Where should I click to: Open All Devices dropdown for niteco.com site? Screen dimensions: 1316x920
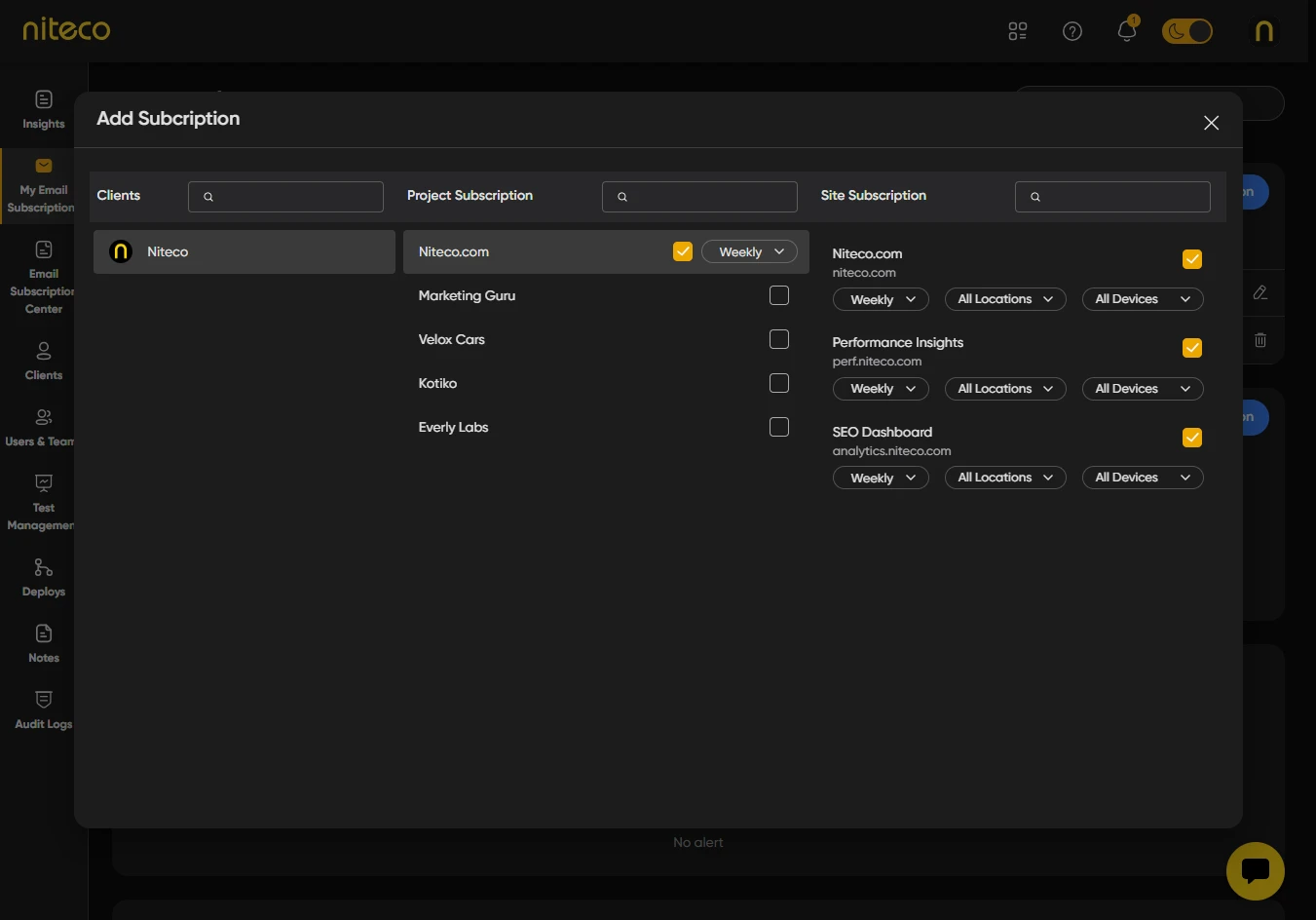[1143, 299]
